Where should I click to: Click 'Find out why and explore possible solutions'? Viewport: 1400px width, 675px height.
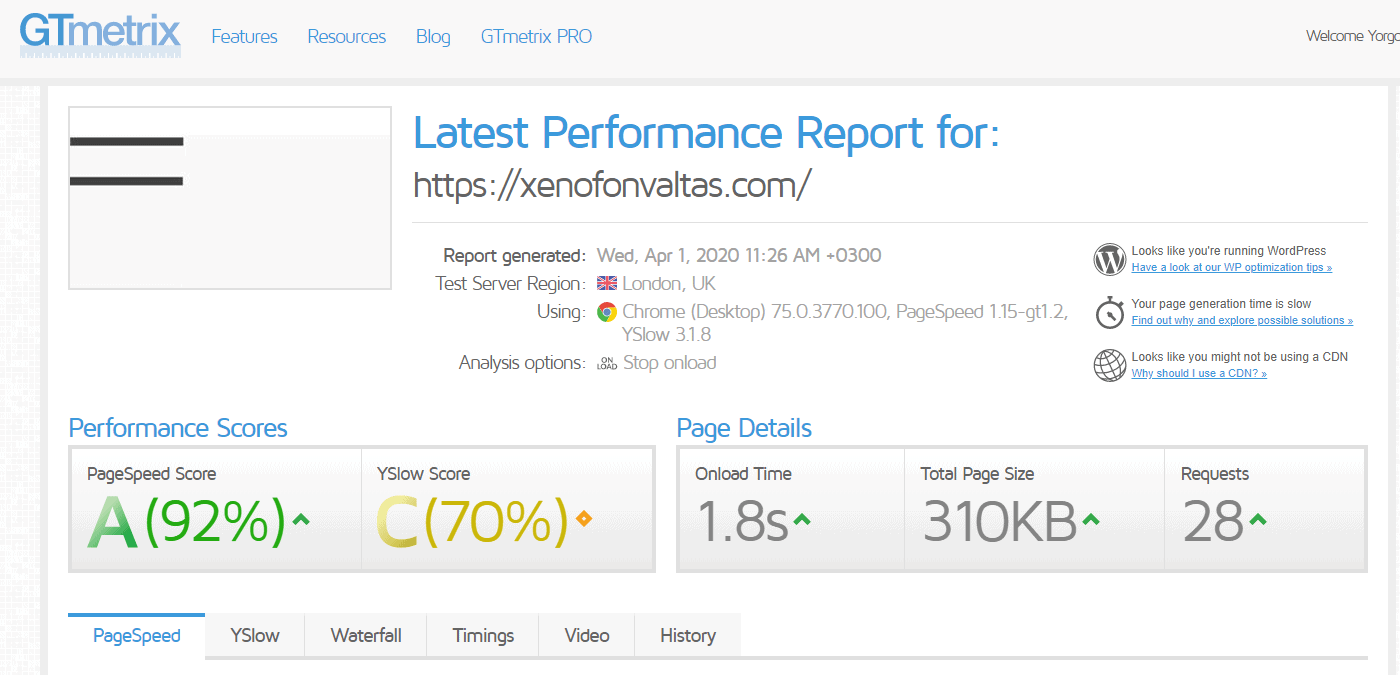pos(1242,321)
